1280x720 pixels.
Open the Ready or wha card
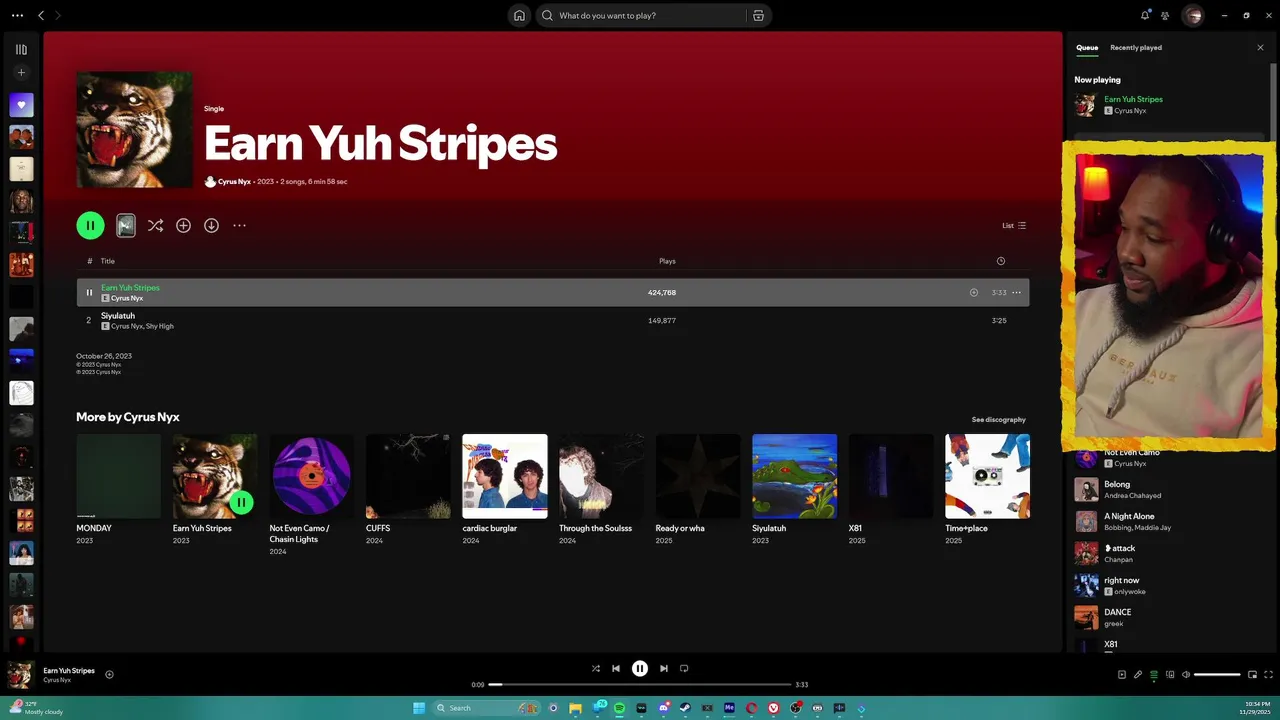click(x=697, y=490)
